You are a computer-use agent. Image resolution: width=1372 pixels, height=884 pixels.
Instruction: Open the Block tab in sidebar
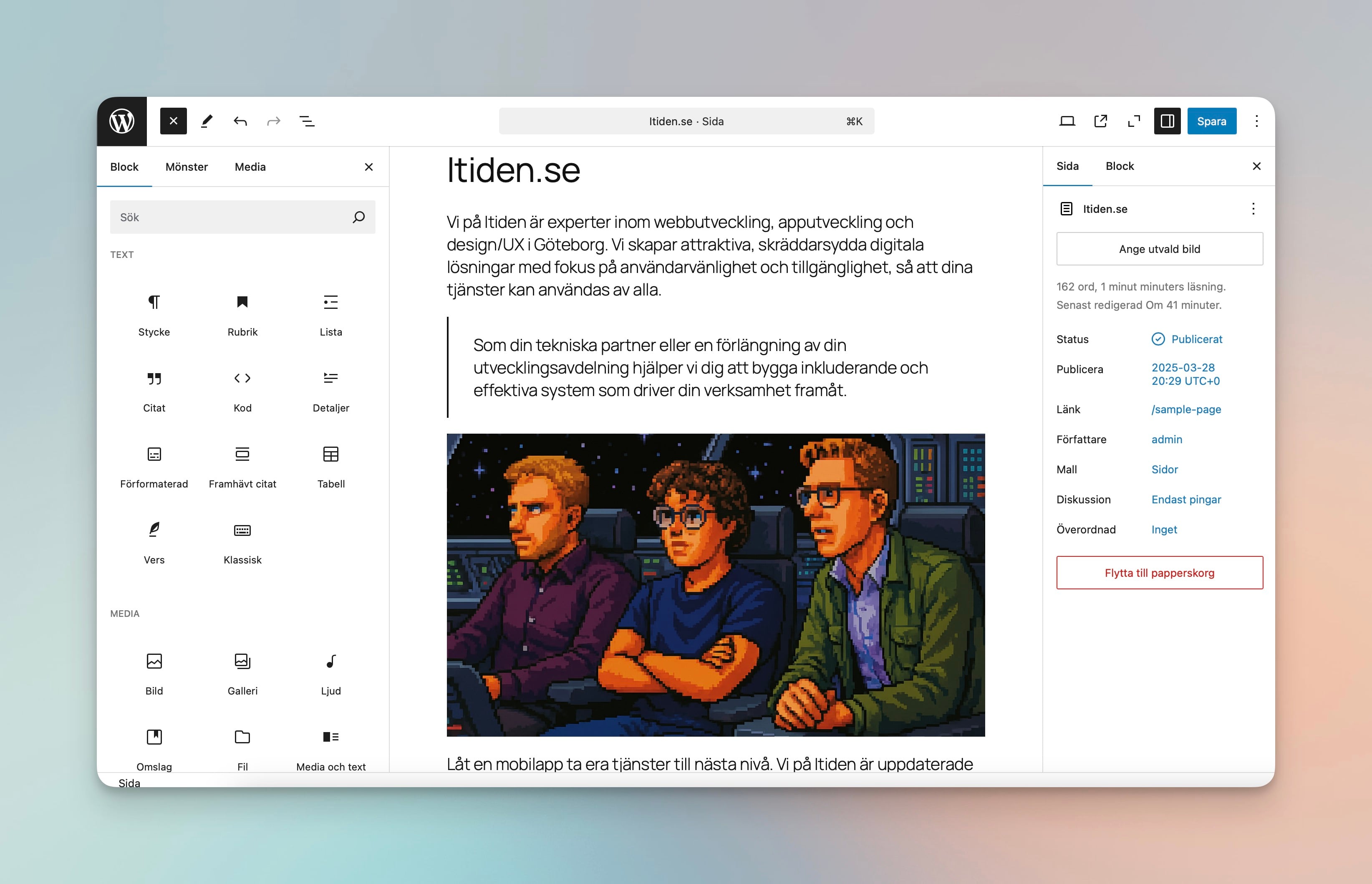coord(1120,166)
